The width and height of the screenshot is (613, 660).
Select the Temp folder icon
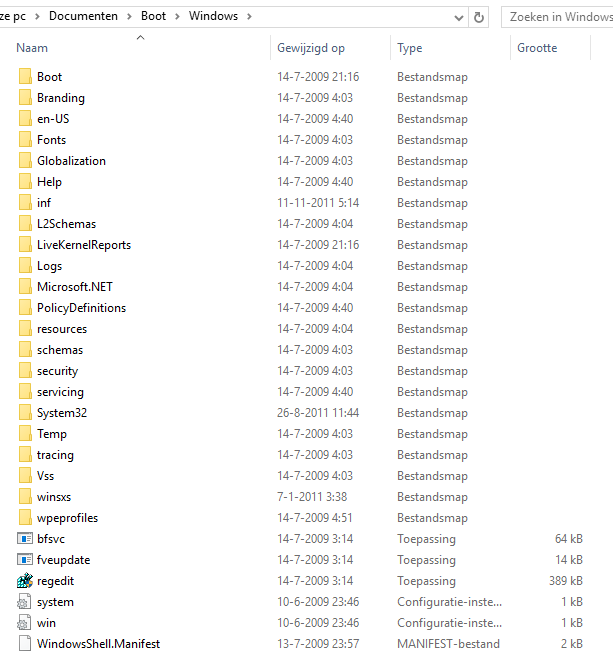coord(25,434)
